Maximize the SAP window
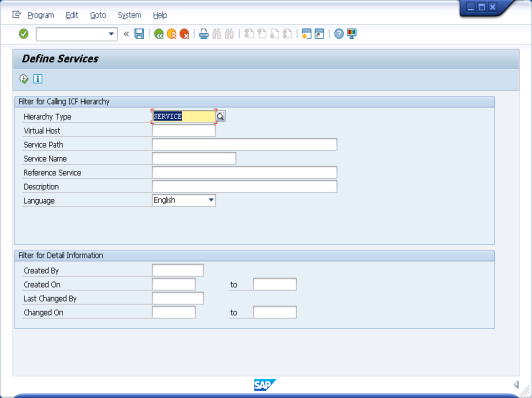This screenshot has width=532, height=398. coord(481,7)
